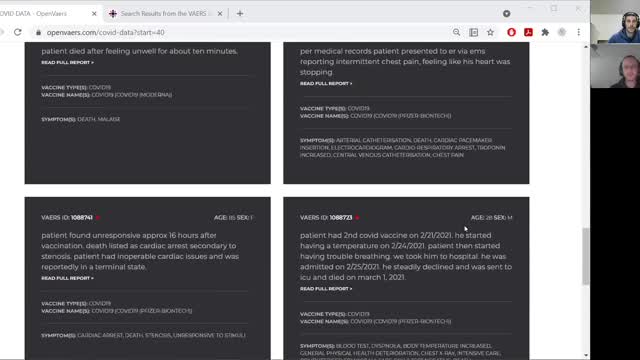Viewport: 640px width, 360px height.
Task: Click red marker next to ID 1088741
Action: [98, 218]
